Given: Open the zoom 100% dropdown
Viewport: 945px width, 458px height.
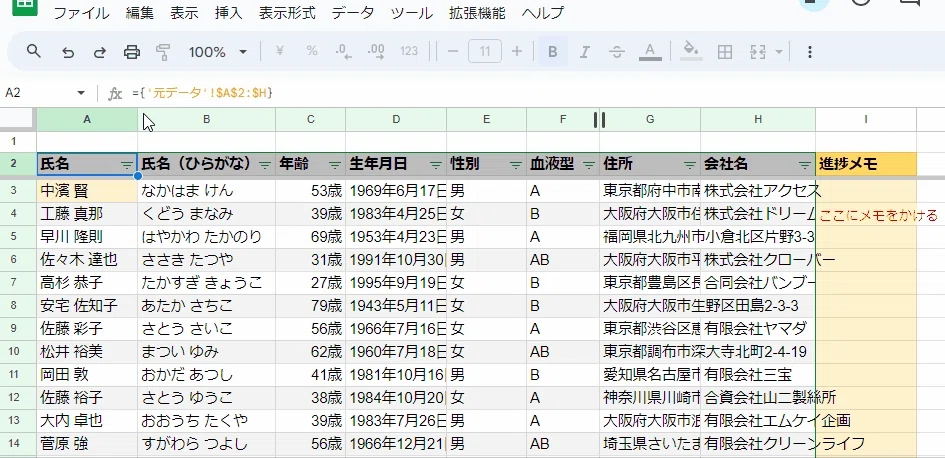Looking at the screenshot, I should (x=218, y=52).
